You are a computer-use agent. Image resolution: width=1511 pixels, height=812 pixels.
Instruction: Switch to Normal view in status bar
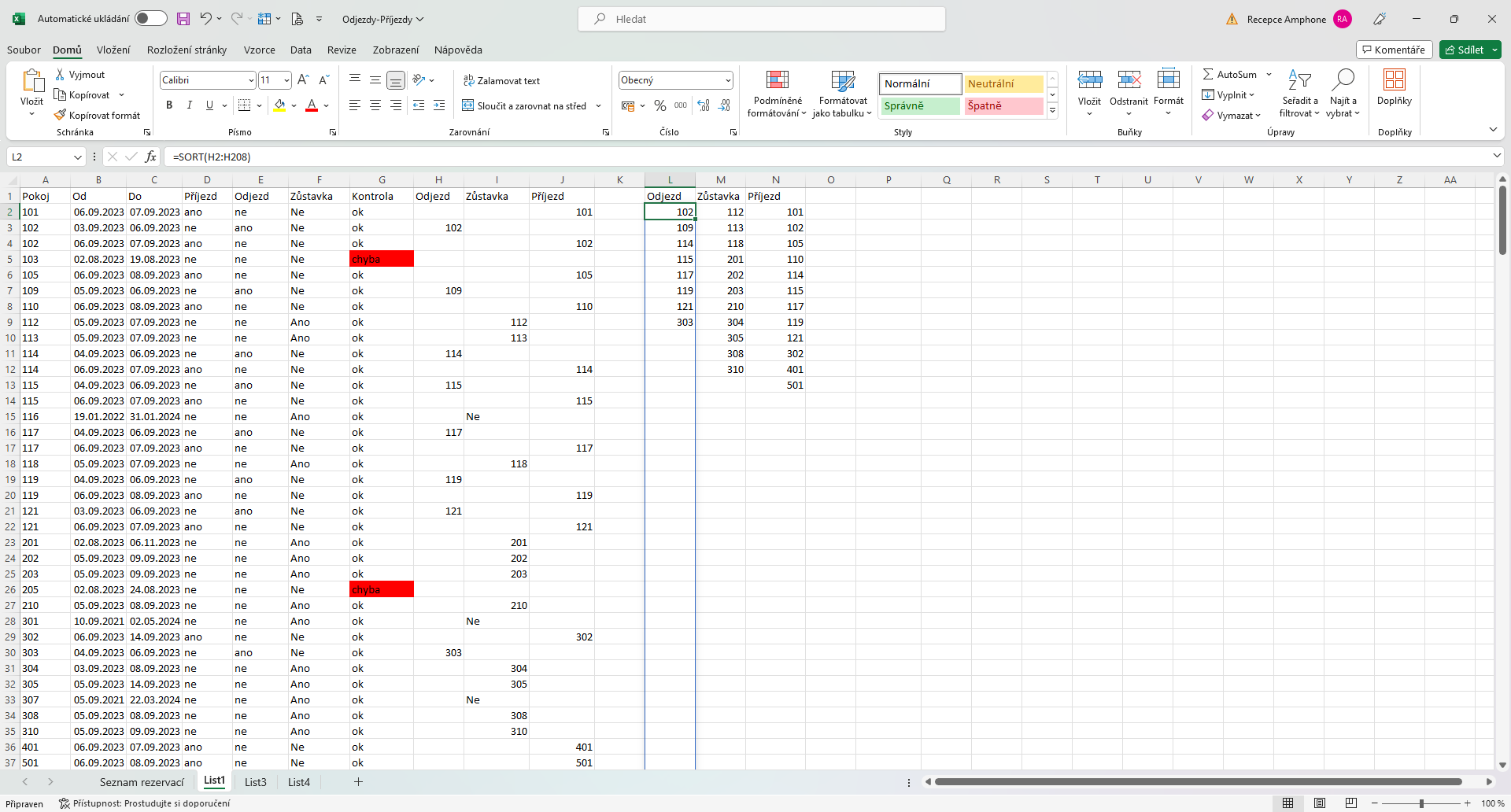(1288, 803)
